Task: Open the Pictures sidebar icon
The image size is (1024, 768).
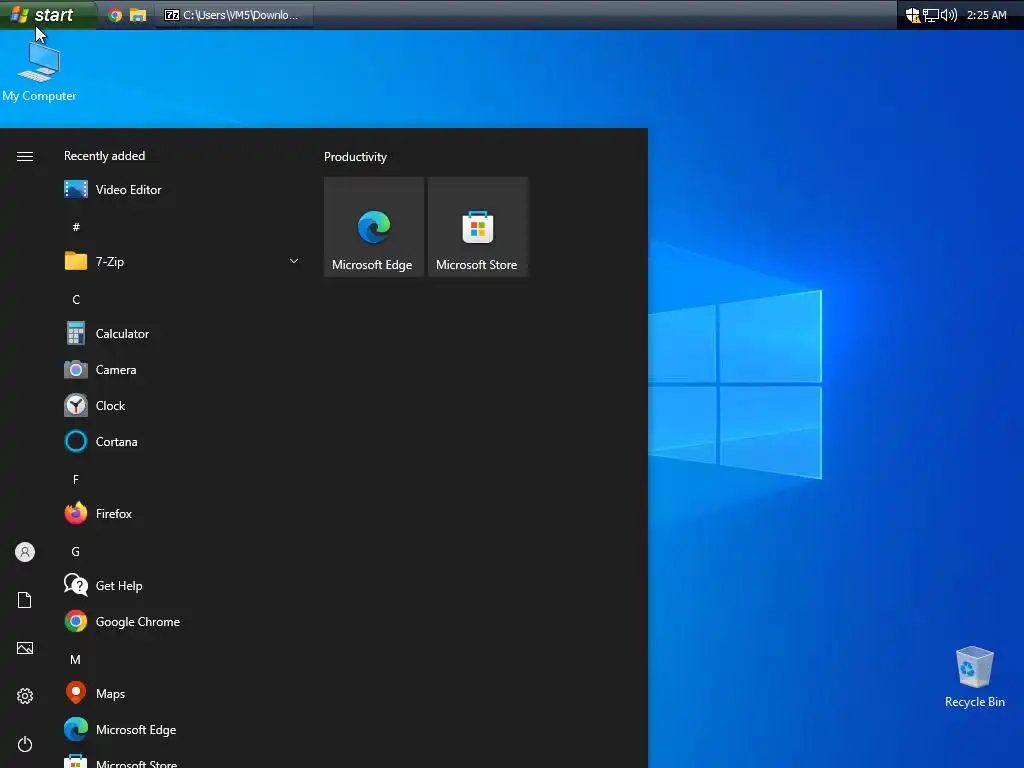Action: [x=25, y=648]
